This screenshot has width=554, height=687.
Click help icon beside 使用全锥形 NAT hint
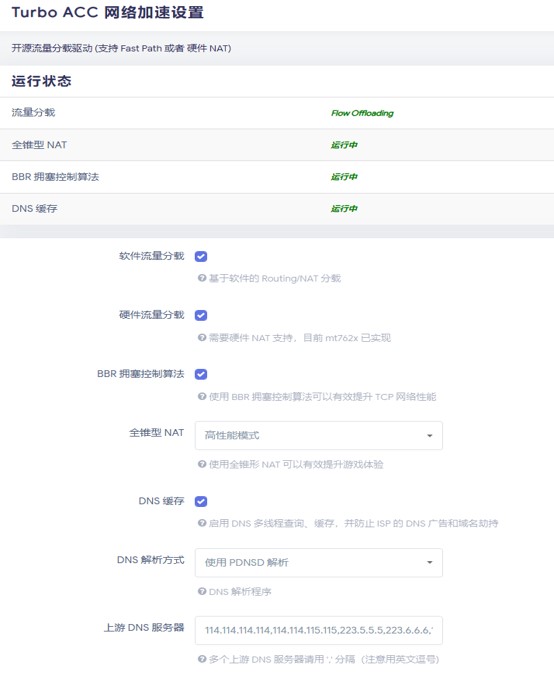tap(202, 464)
